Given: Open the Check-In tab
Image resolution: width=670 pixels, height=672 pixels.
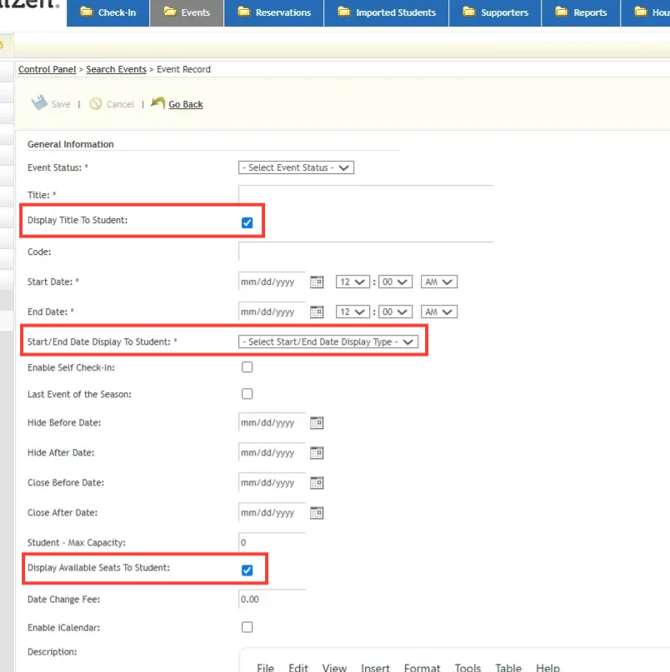Looking at the screenshot, I should (x=108, y=13).
